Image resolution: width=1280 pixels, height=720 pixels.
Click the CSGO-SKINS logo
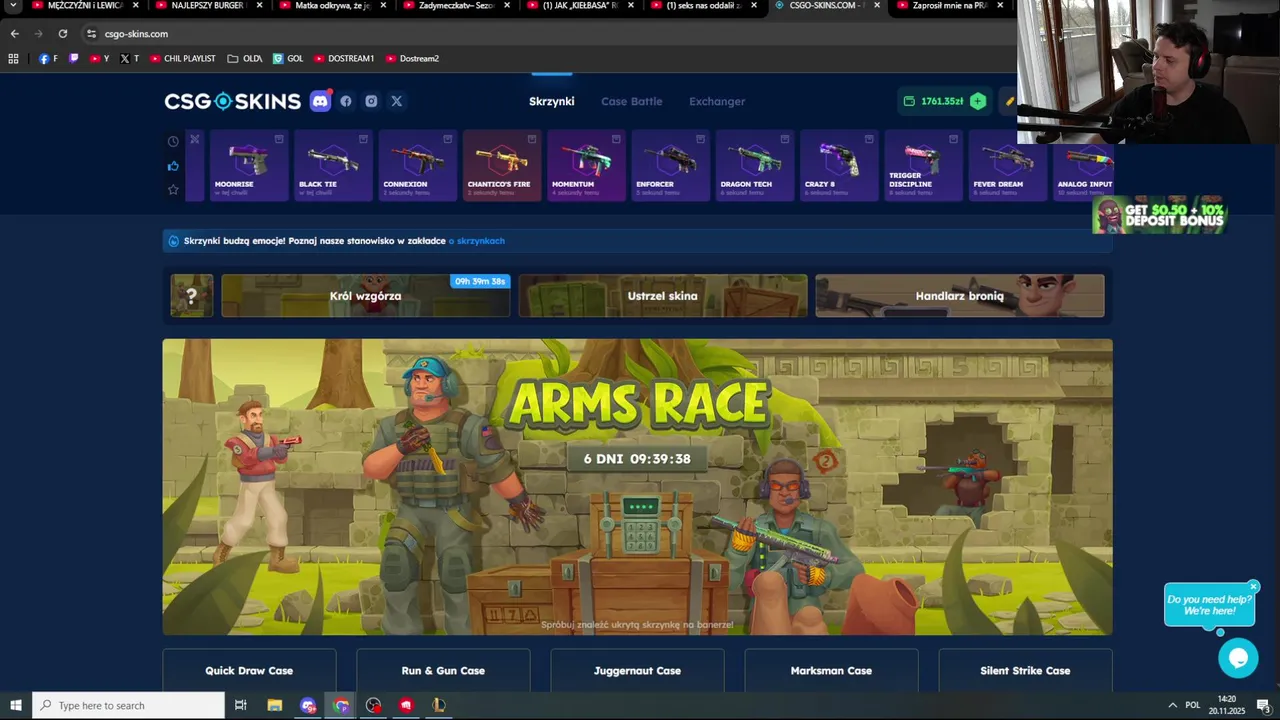click(233, 101)
